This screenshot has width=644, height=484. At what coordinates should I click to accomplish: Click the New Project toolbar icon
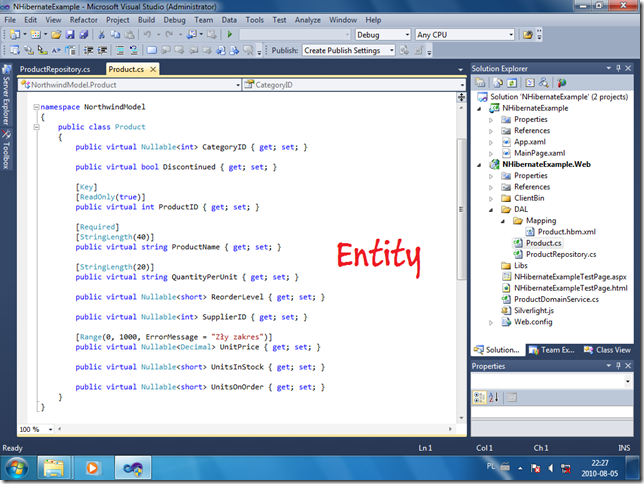[x=15, y=35]
